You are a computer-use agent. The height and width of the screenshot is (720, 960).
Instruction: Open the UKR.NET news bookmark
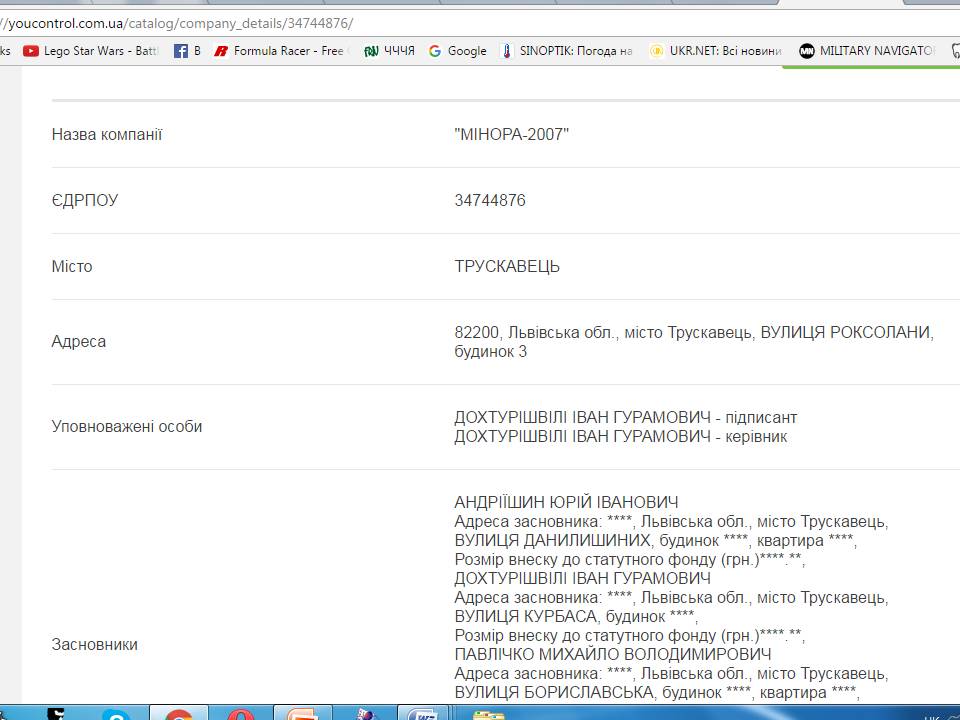716,51
